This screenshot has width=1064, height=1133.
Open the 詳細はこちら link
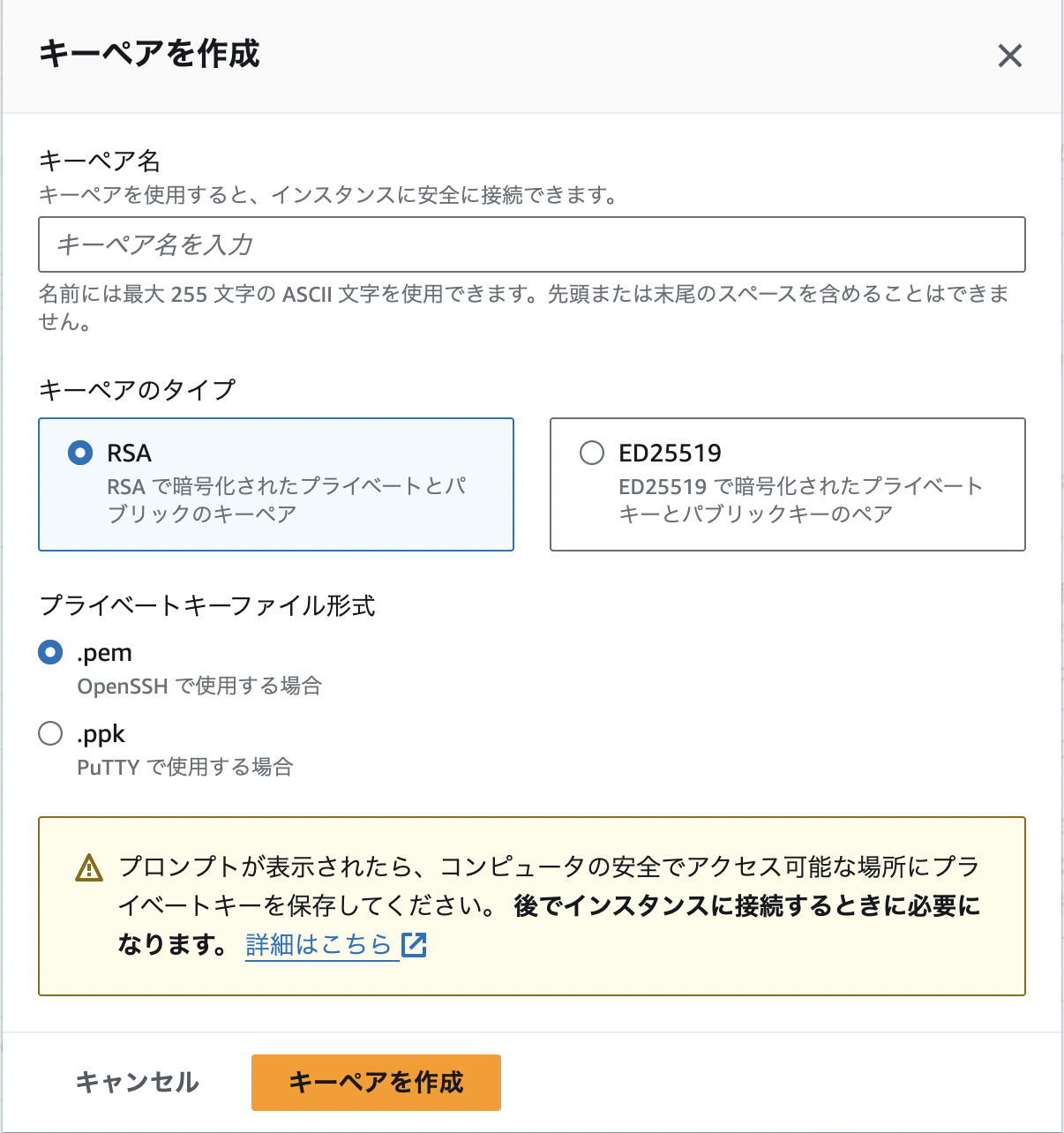pos(321,943)
